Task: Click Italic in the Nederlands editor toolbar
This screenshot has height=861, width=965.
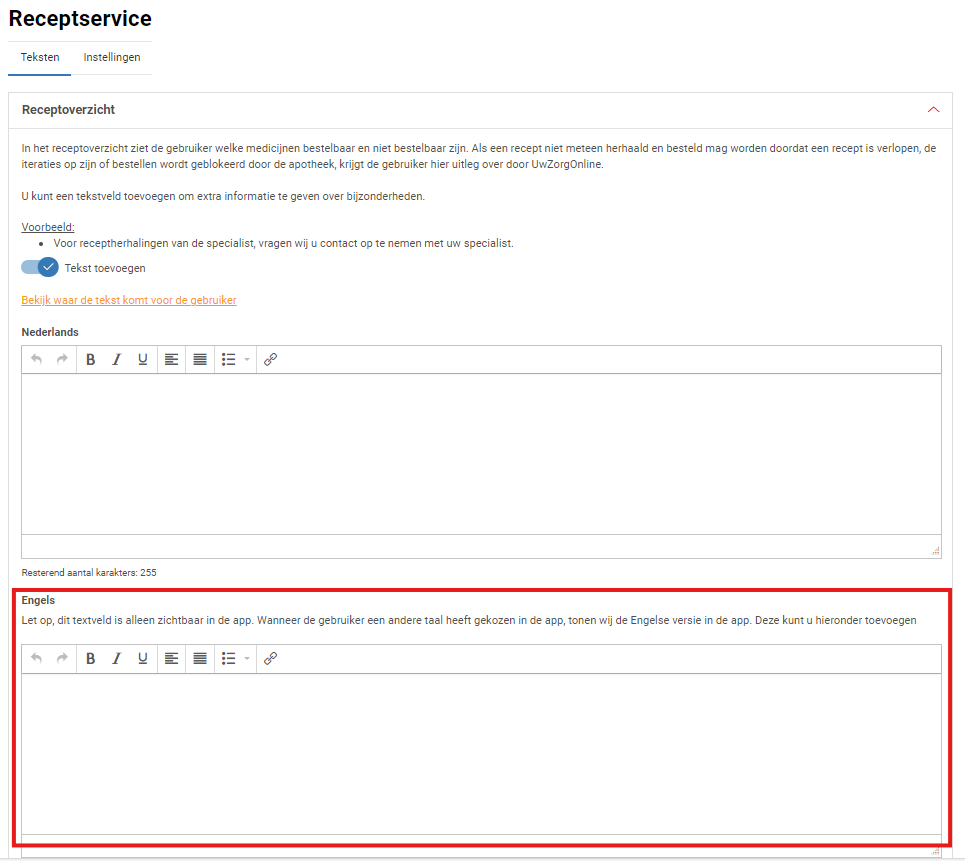Action: click(x=116, y=360)
